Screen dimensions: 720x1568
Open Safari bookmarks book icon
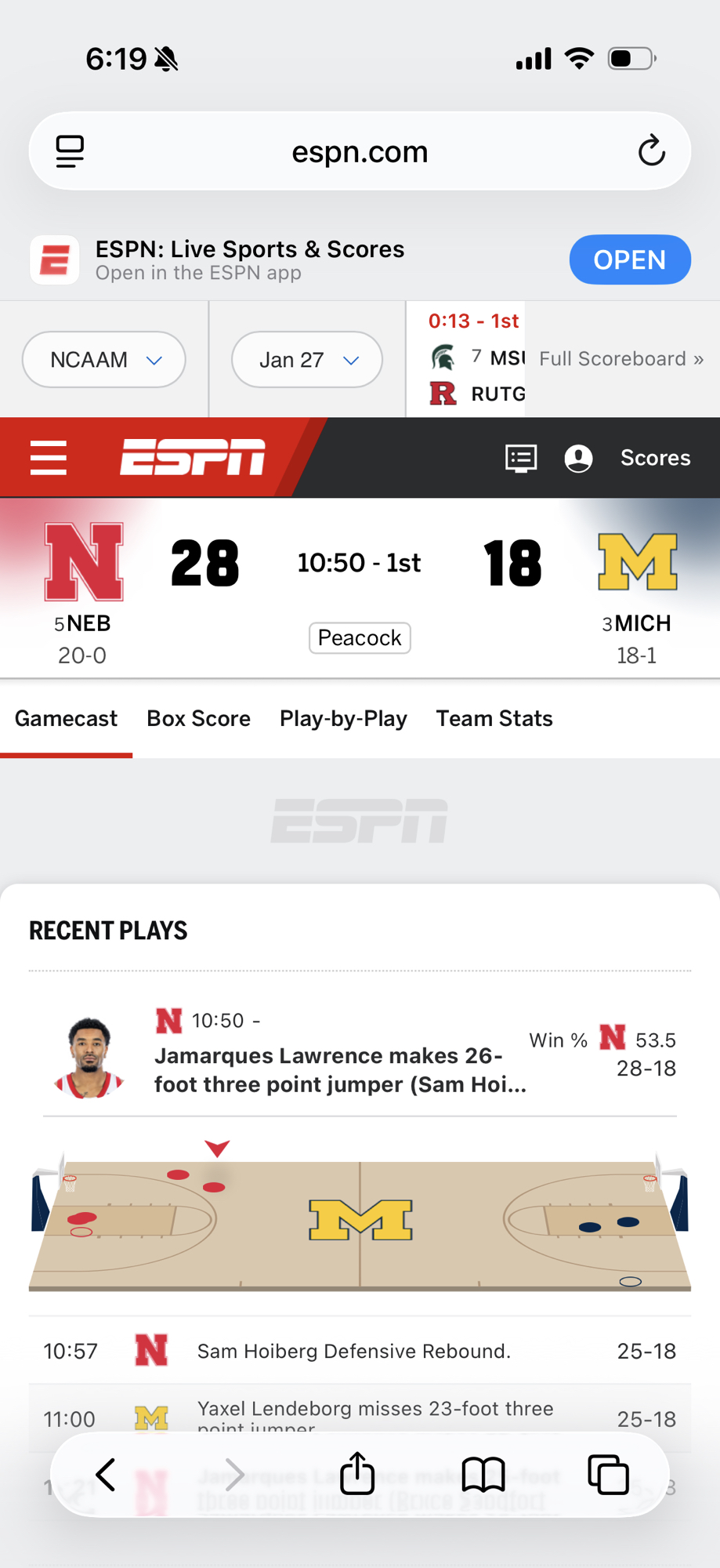coord(483,1475)
